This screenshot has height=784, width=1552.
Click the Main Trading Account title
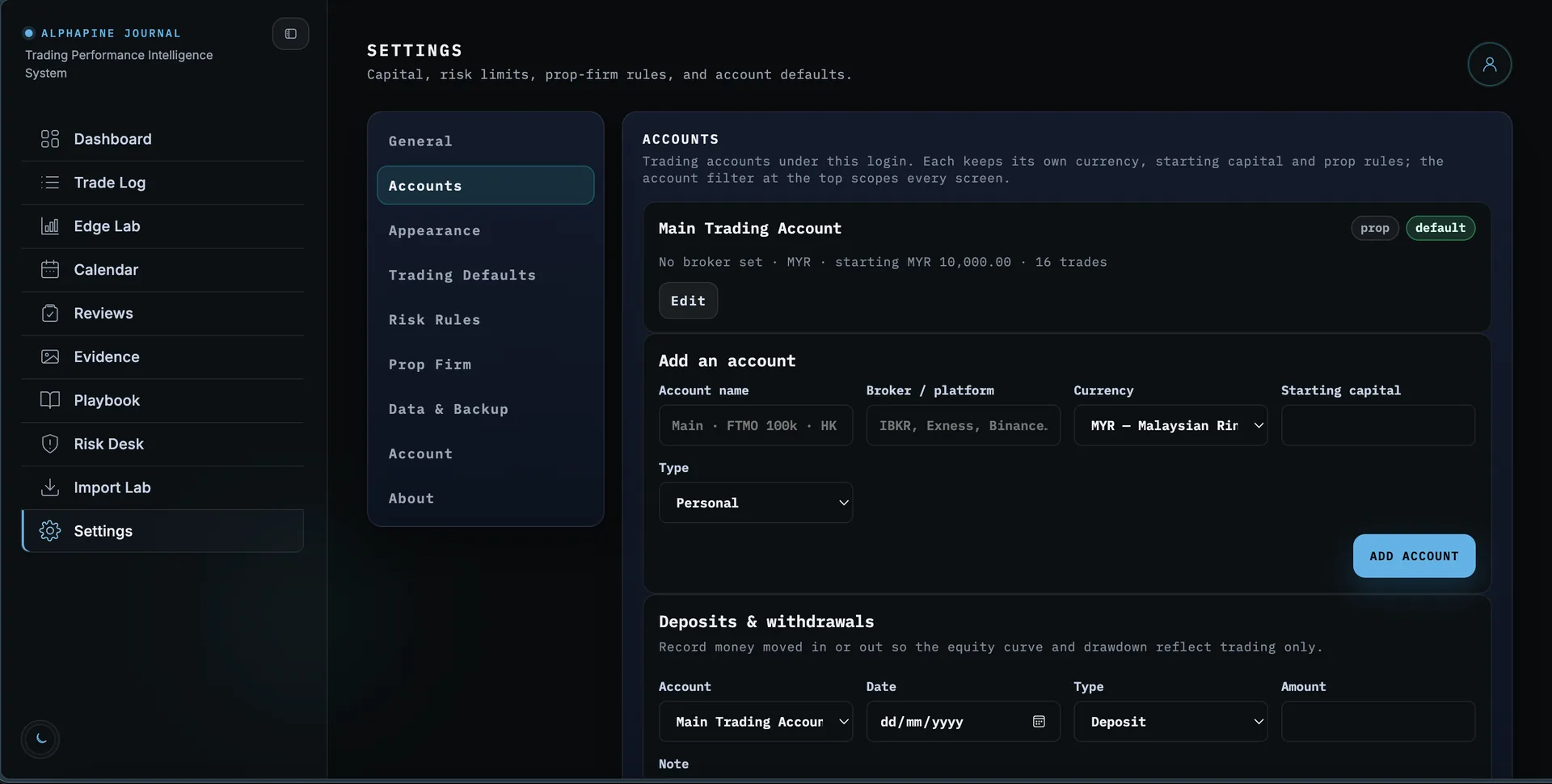click(750, 229)
